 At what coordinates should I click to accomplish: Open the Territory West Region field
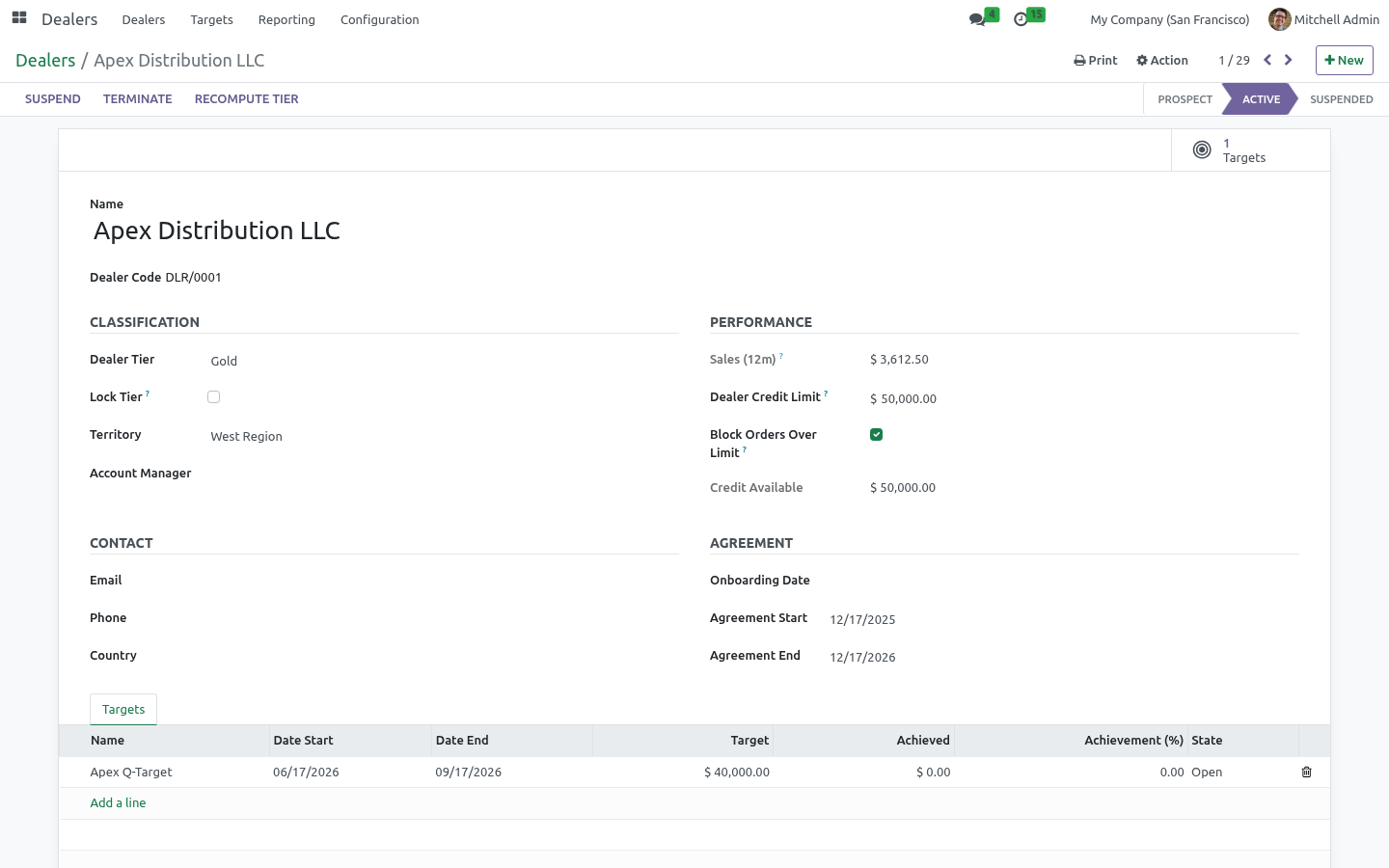(444, 436)
